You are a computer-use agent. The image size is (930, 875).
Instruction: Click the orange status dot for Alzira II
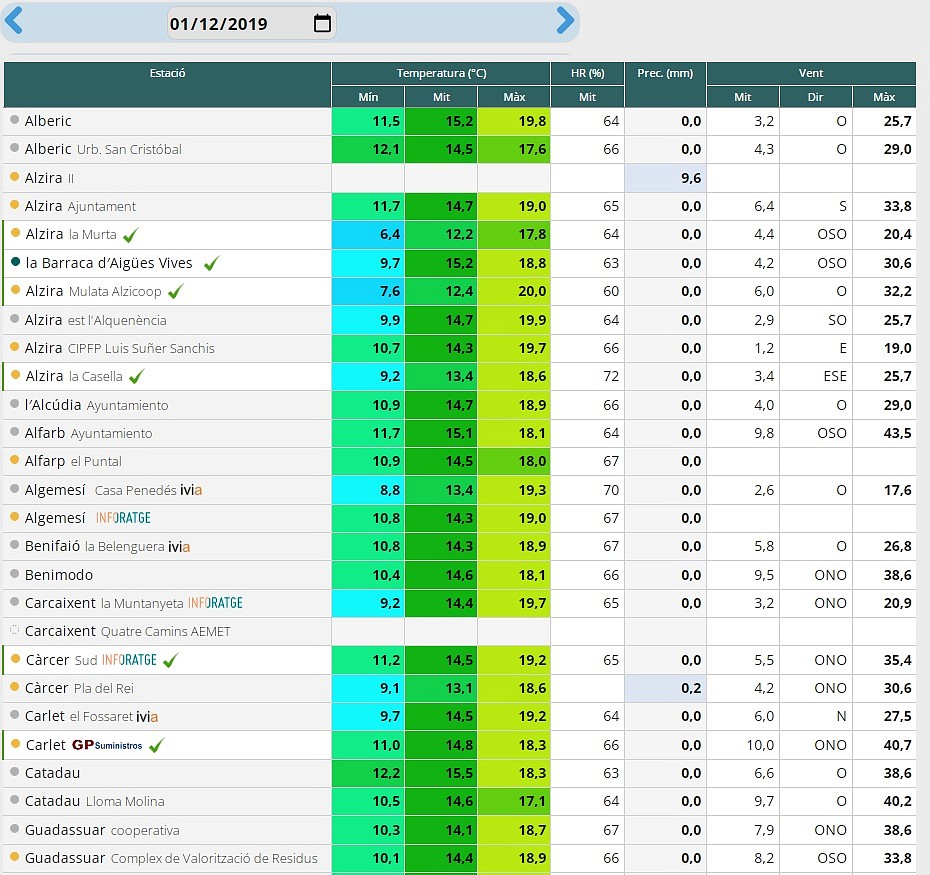click(x=15, y=177)
